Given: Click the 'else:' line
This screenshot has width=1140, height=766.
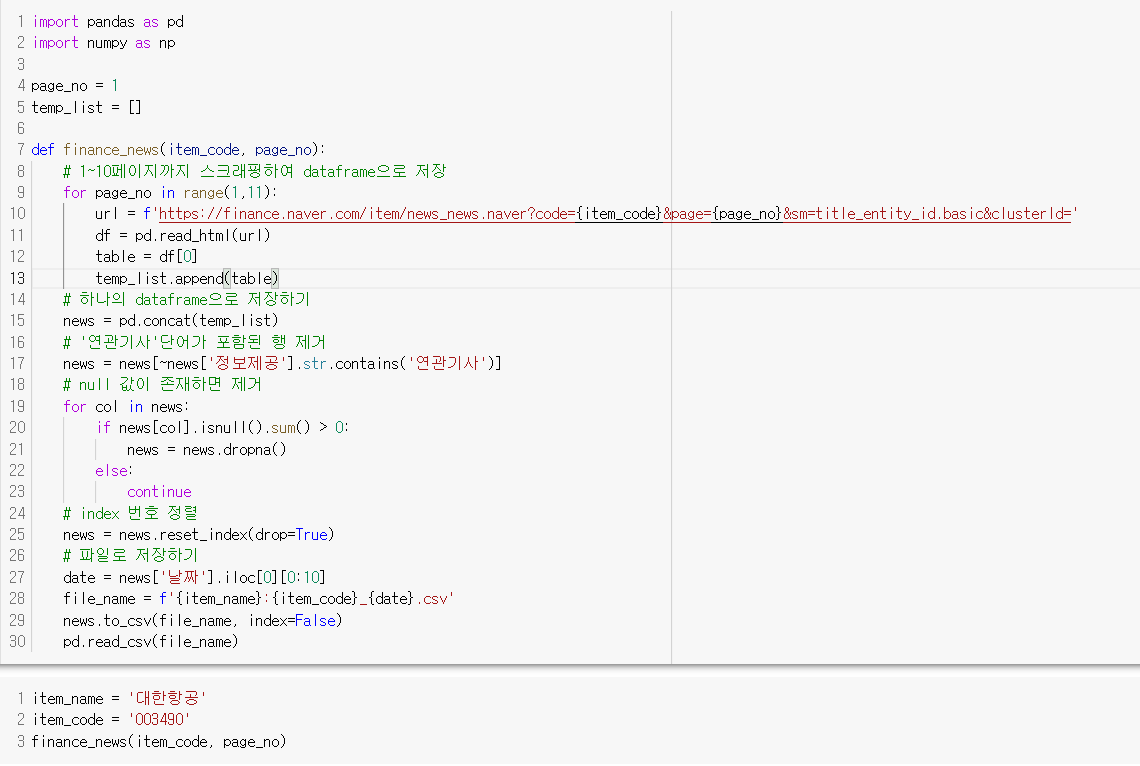Looking at the screenshot, I should click(x=114, y=470).
